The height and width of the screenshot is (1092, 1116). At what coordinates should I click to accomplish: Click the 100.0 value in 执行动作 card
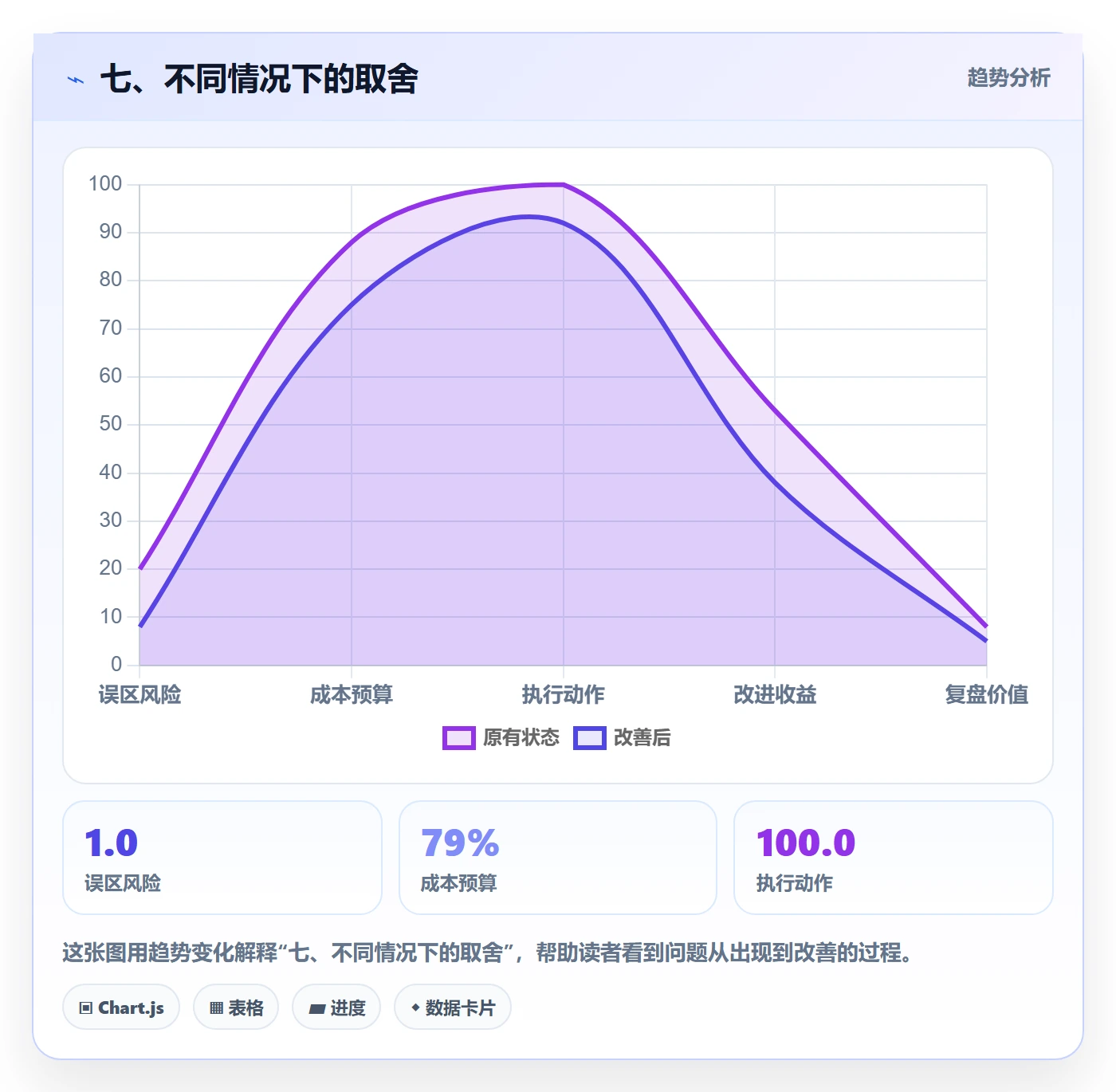(806, 843)
